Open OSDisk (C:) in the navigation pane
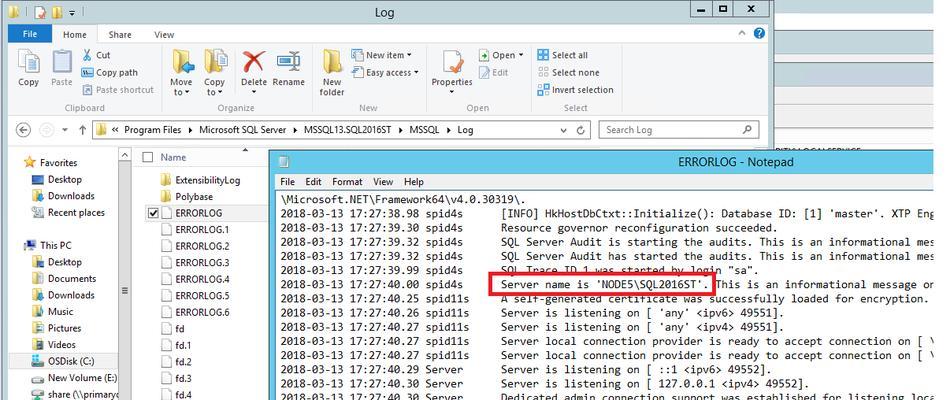Viewport: 950px width, 400px height. 63,361
